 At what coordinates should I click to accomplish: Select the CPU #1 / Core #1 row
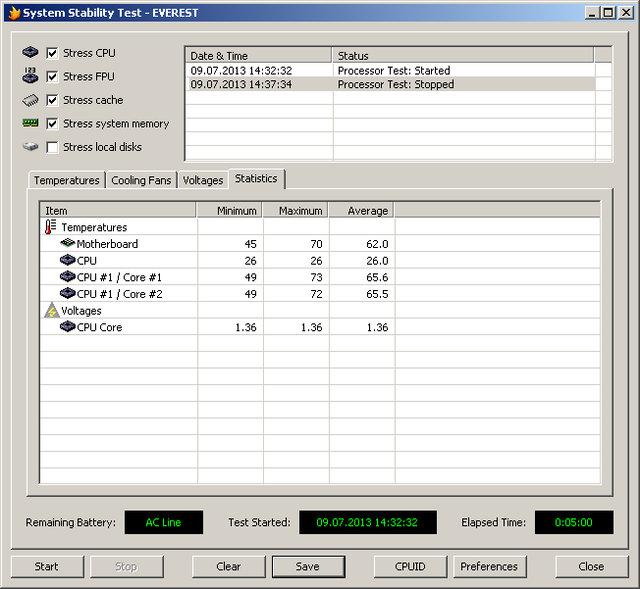click(119, 277)
